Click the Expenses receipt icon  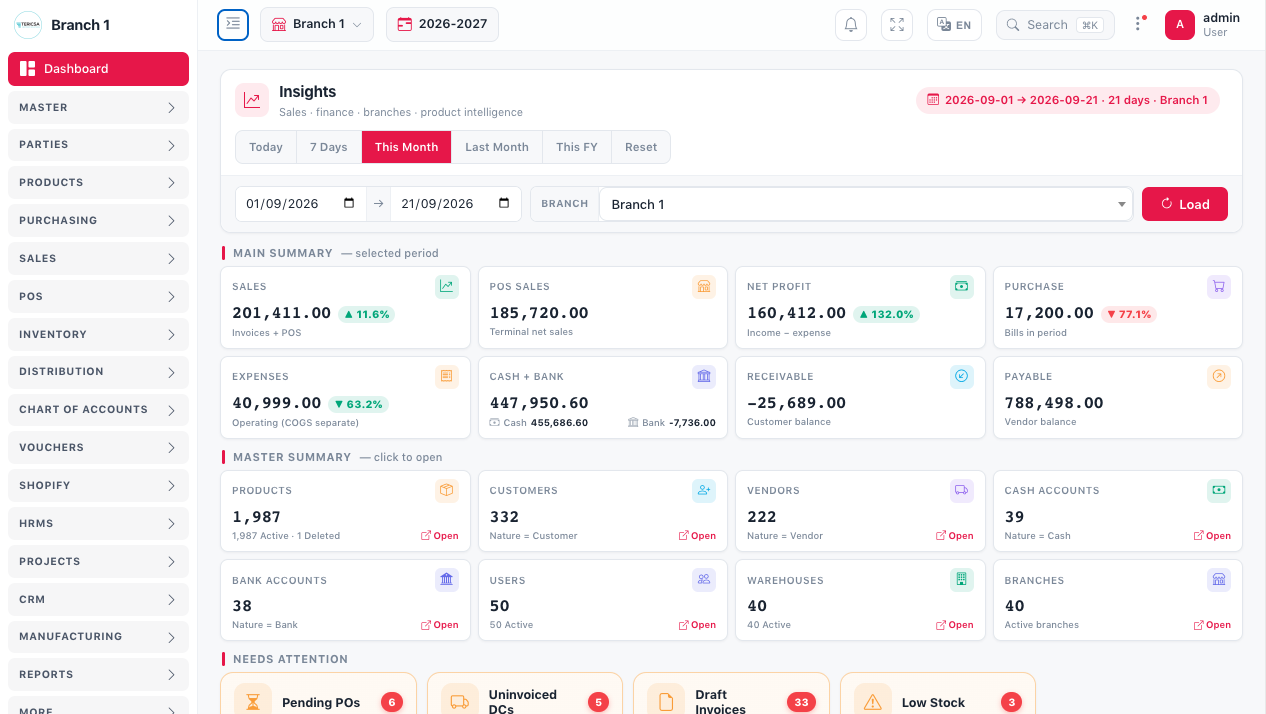(x=447, y=377)
